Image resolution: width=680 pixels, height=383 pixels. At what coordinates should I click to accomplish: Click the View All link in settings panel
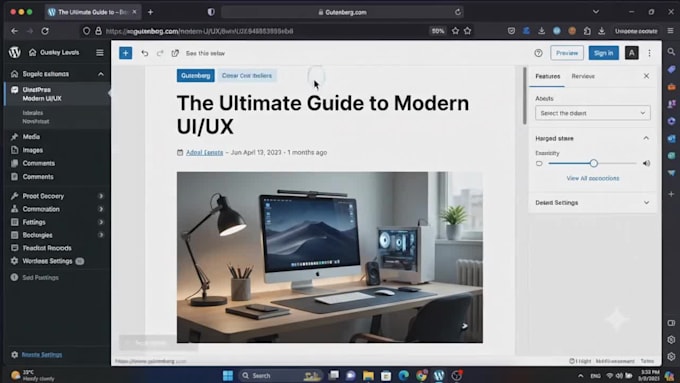tap(592, 178)
